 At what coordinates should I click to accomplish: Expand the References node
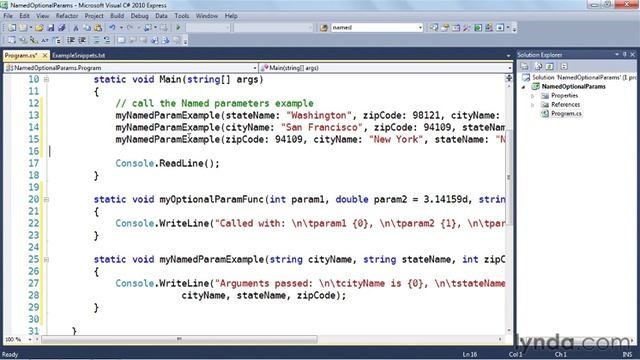click(533, 105)
